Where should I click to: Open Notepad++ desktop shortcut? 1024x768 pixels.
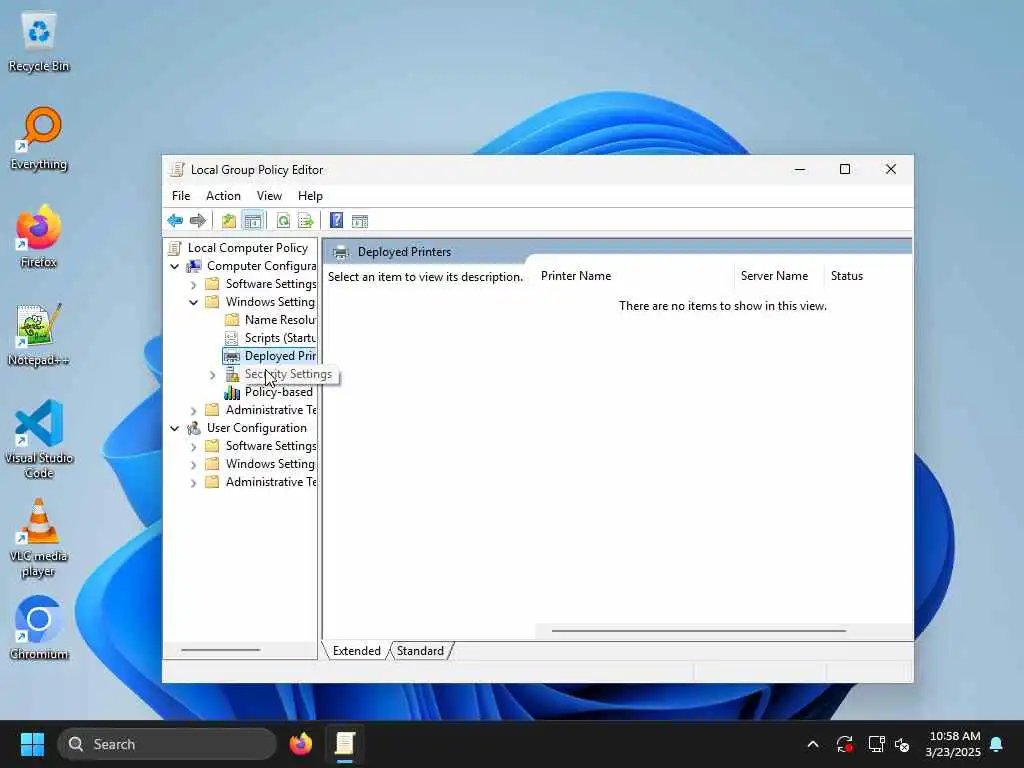click(x=39, y=335)
